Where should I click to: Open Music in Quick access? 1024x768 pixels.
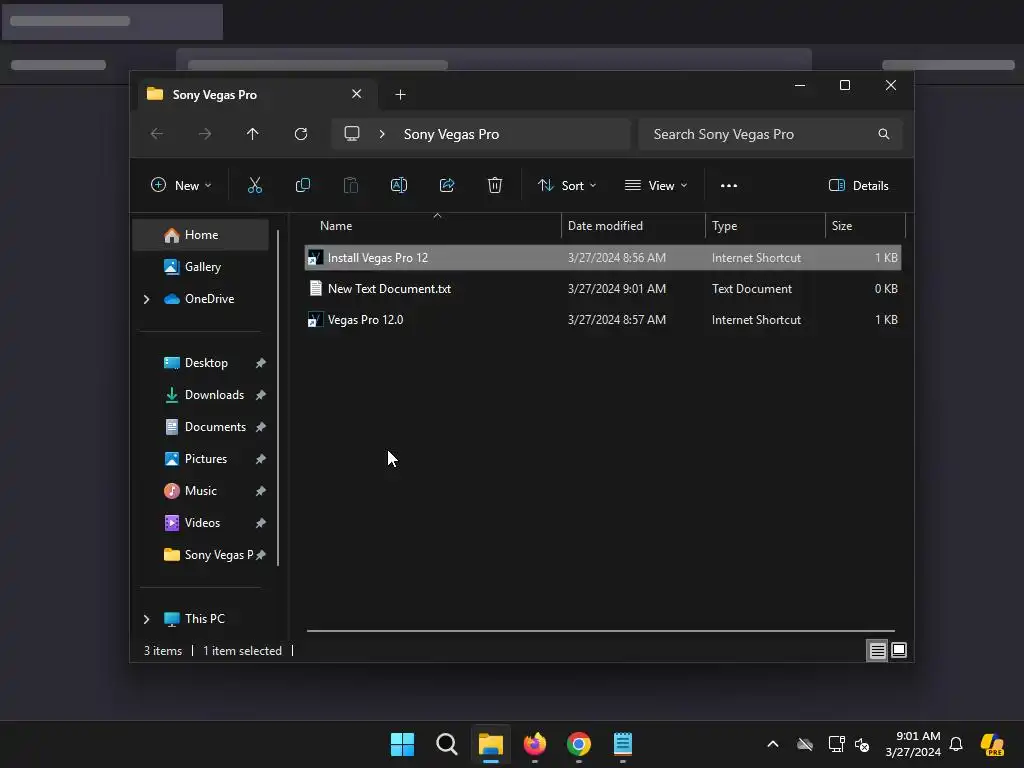tap(200, 491)
